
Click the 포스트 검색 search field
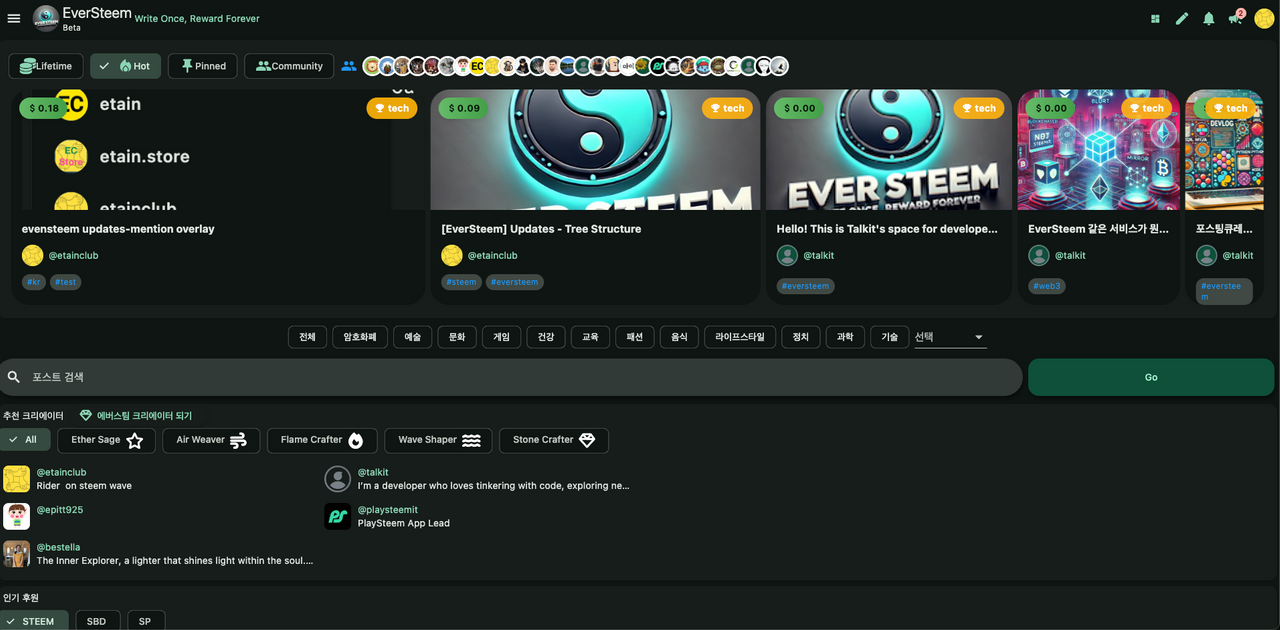tap(511, 377)
